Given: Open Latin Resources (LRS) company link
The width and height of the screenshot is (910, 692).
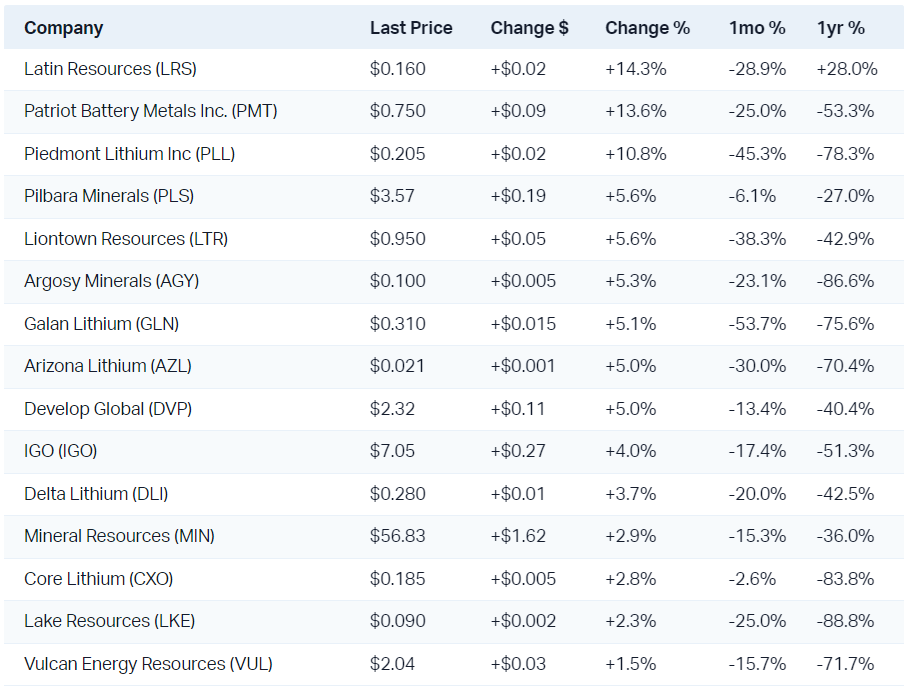Looking at the screenshot, I should tap(110, 69).
